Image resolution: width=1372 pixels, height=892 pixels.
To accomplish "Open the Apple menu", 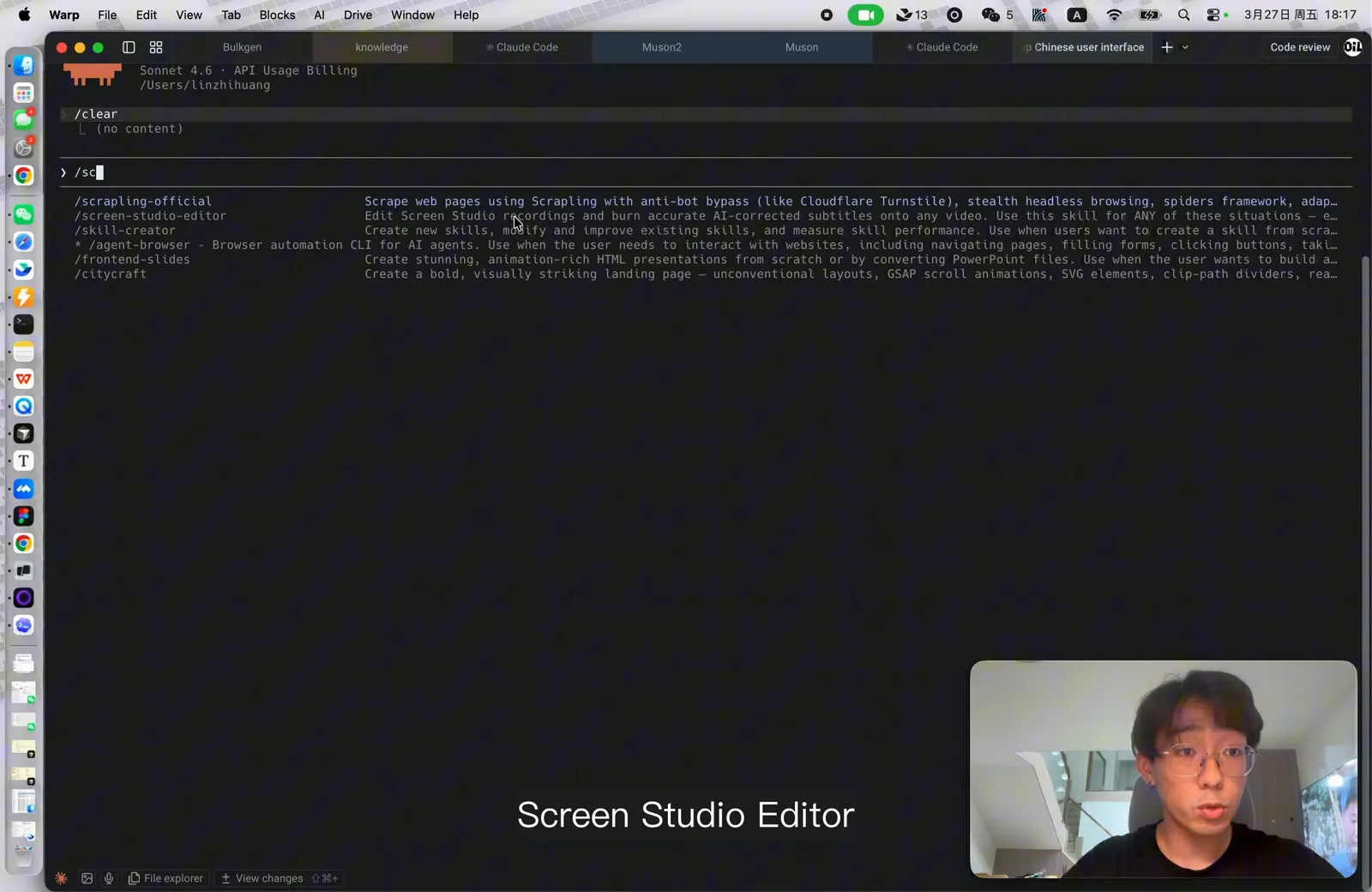I will tap(24, 15).
